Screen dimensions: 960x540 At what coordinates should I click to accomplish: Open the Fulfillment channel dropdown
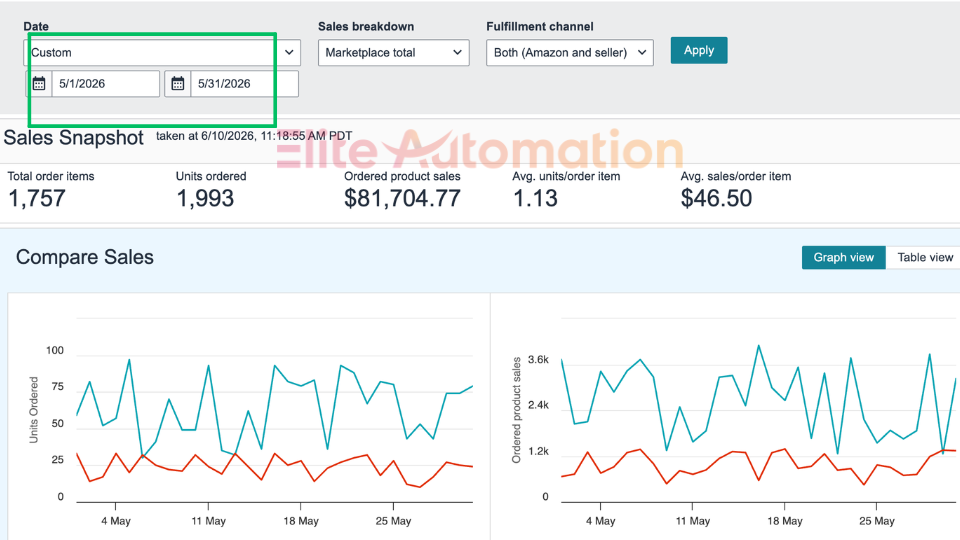(x=570, y=53)
